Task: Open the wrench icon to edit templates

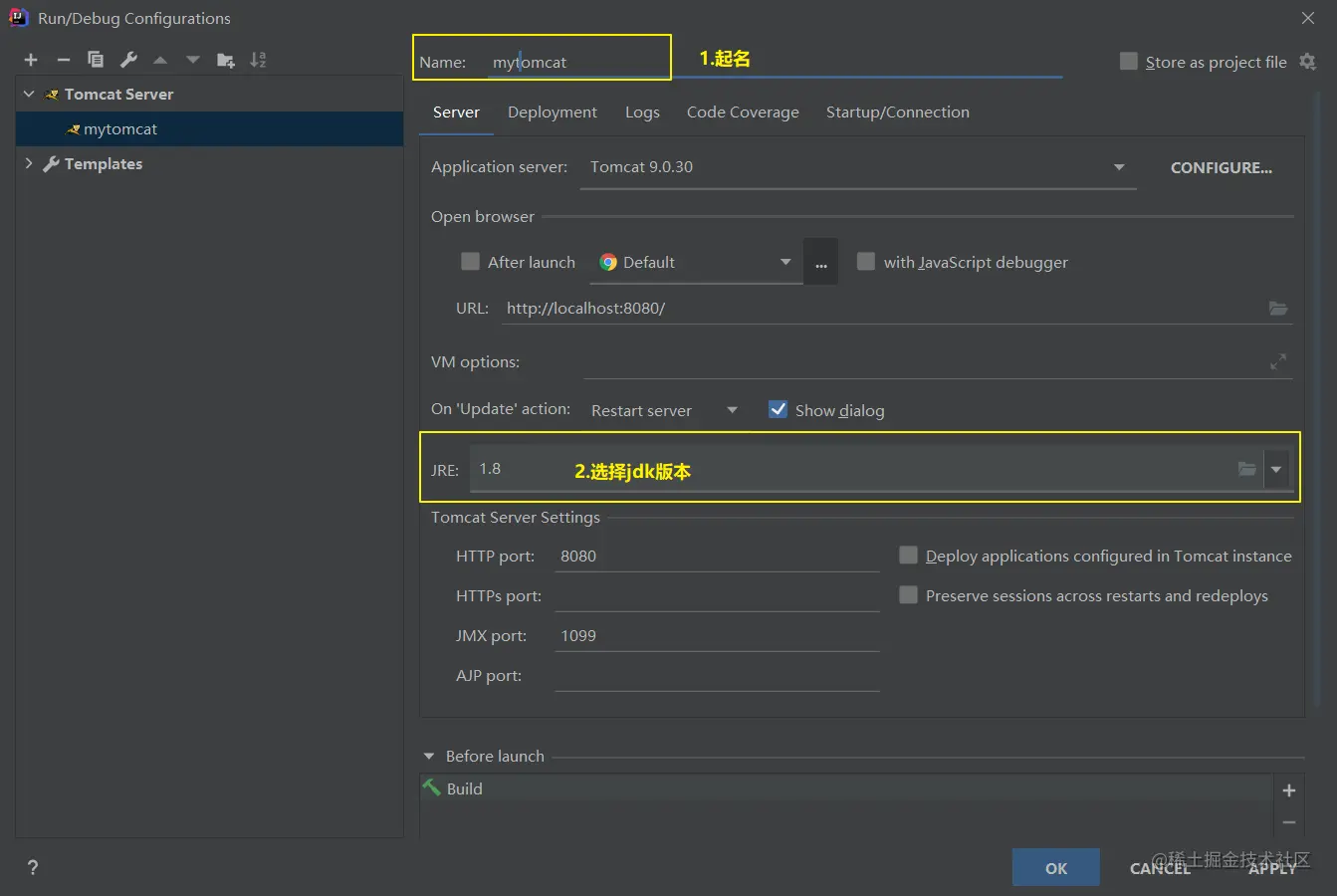Action: 128,60
